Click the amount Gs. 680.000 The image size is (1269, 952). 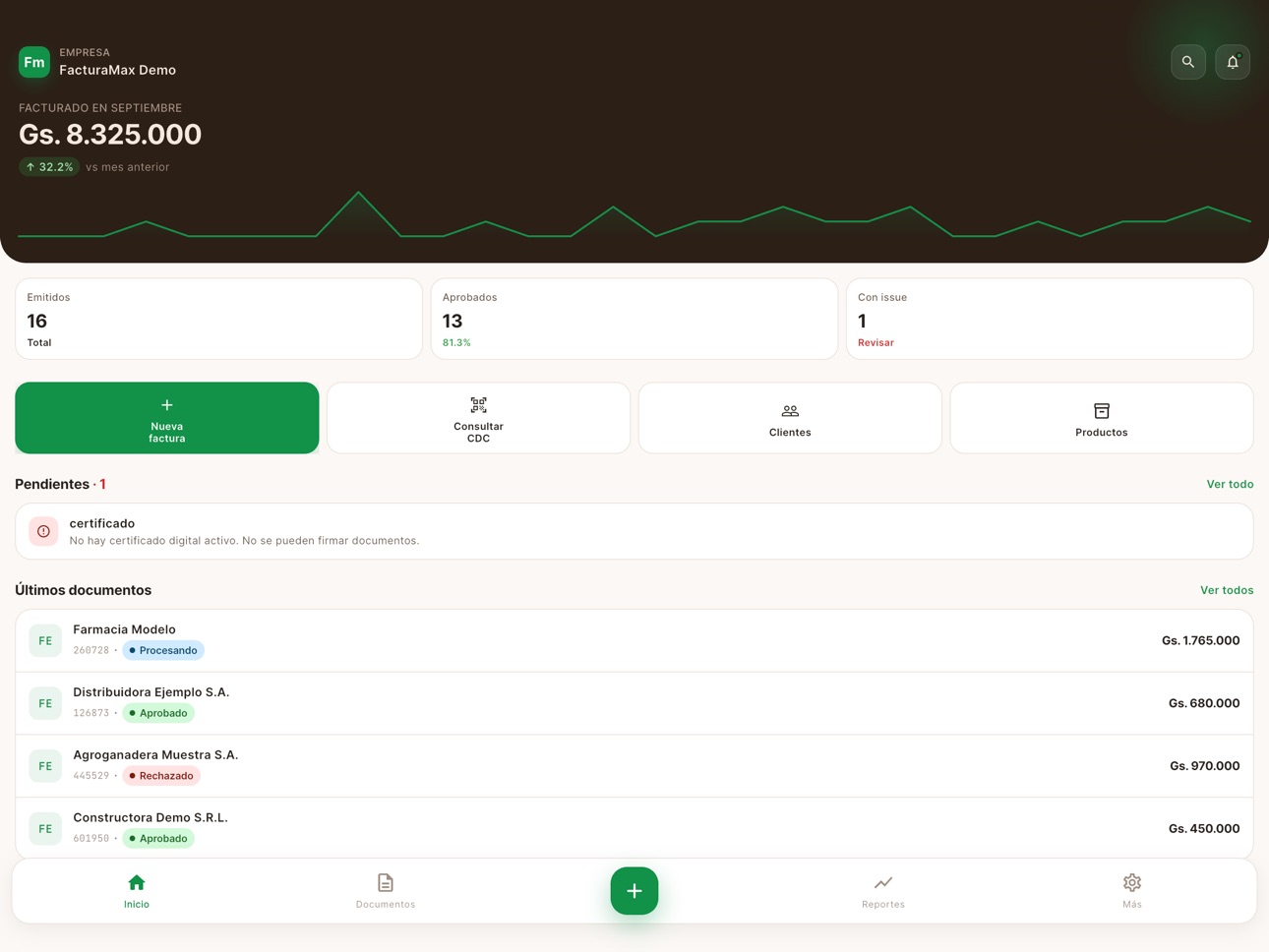coord(1204,703)
